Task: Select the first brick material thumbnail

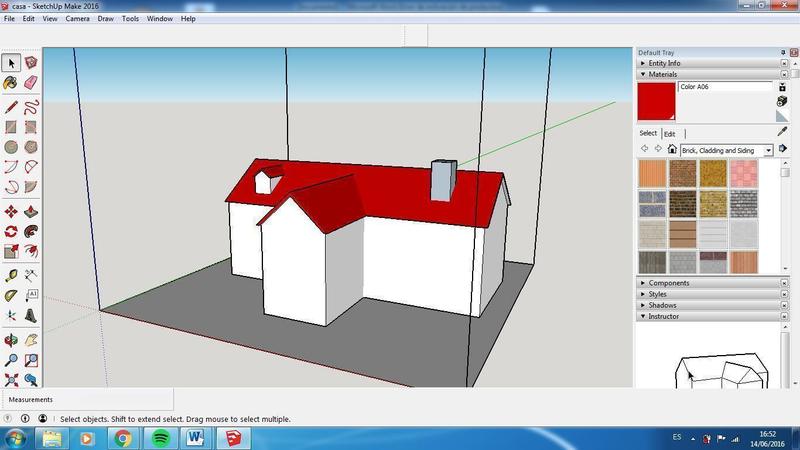Action: coord(652,173)
